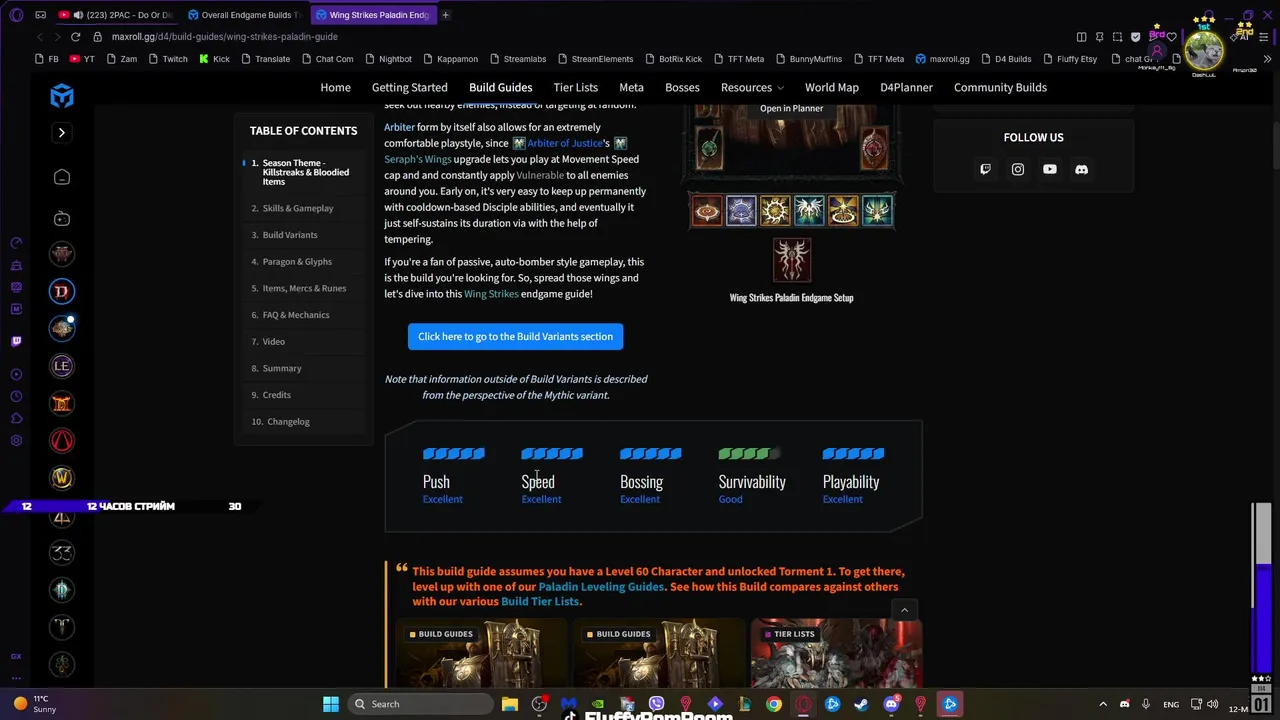Viewport: 1280px width, 720px height.
Task: Open the Nightbot bookmark
Action: [x=388, y=59]
